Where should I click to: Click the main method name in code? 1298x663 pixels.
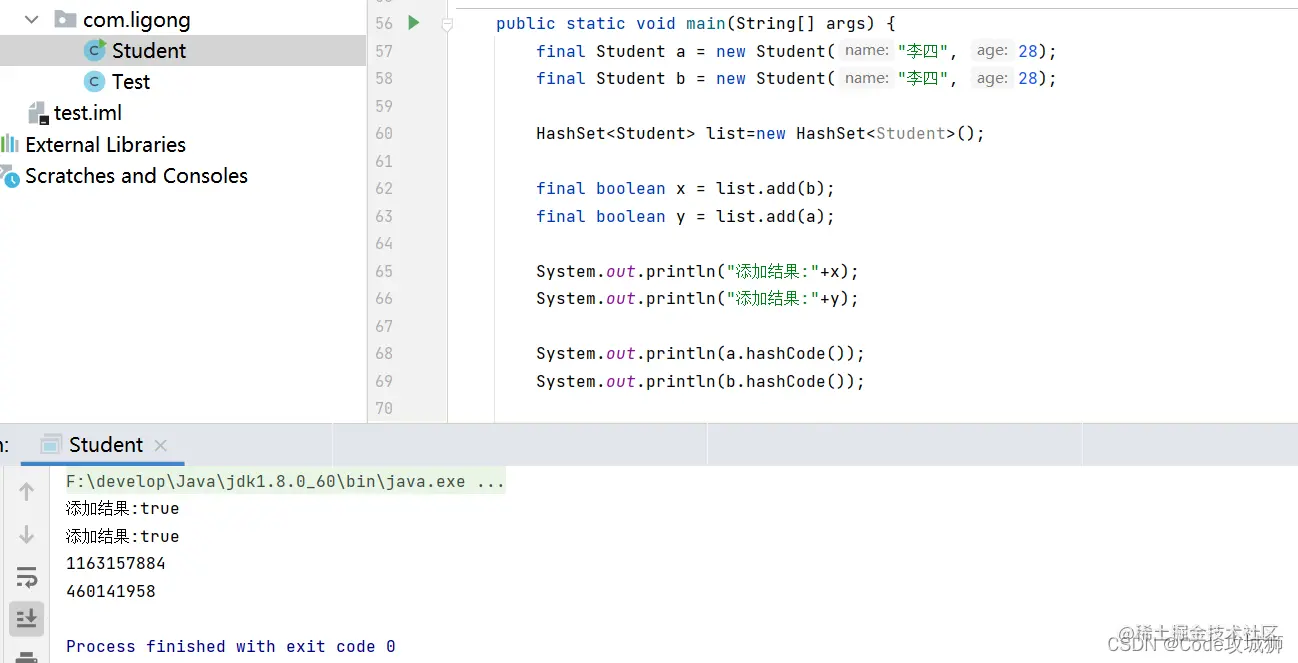(706, 23)
